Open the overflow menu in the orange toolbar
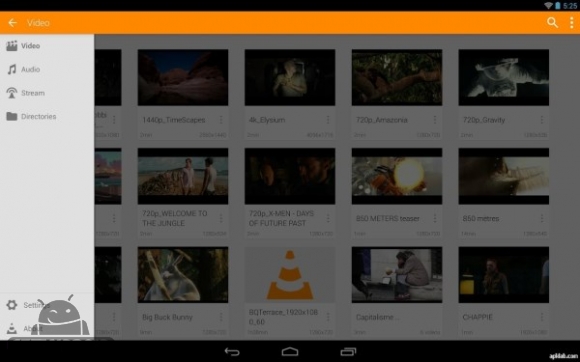 pos(571,23)
